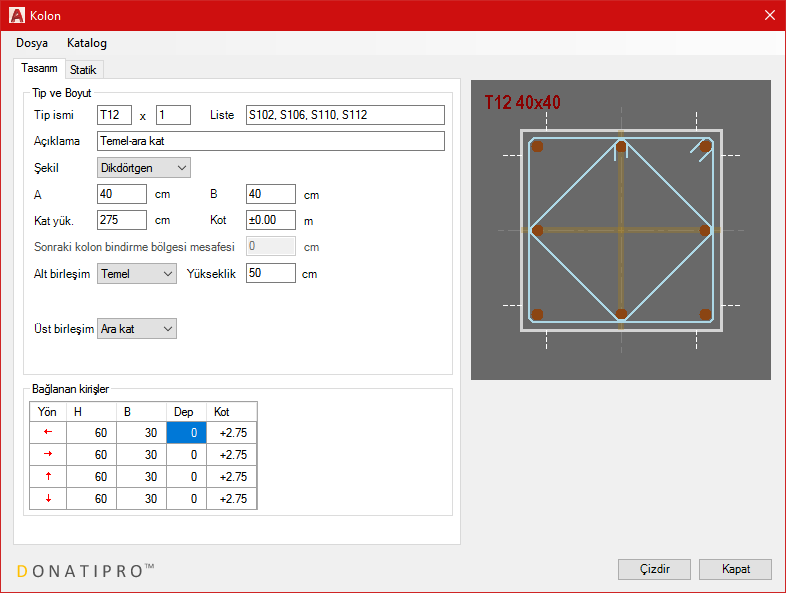786x593 pixels.
Task: Click the Yükseklik 50 input field
Action: 270,274
